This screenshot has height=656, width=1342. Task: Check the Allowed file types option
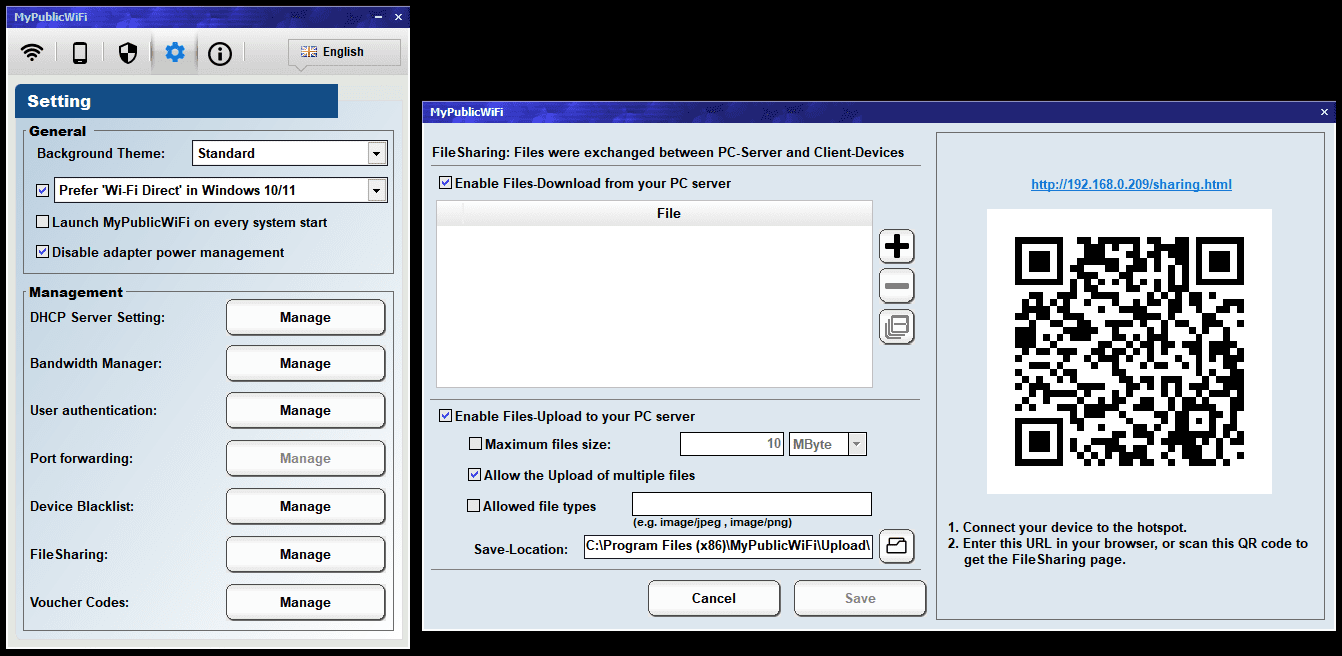tap(474, 506)
